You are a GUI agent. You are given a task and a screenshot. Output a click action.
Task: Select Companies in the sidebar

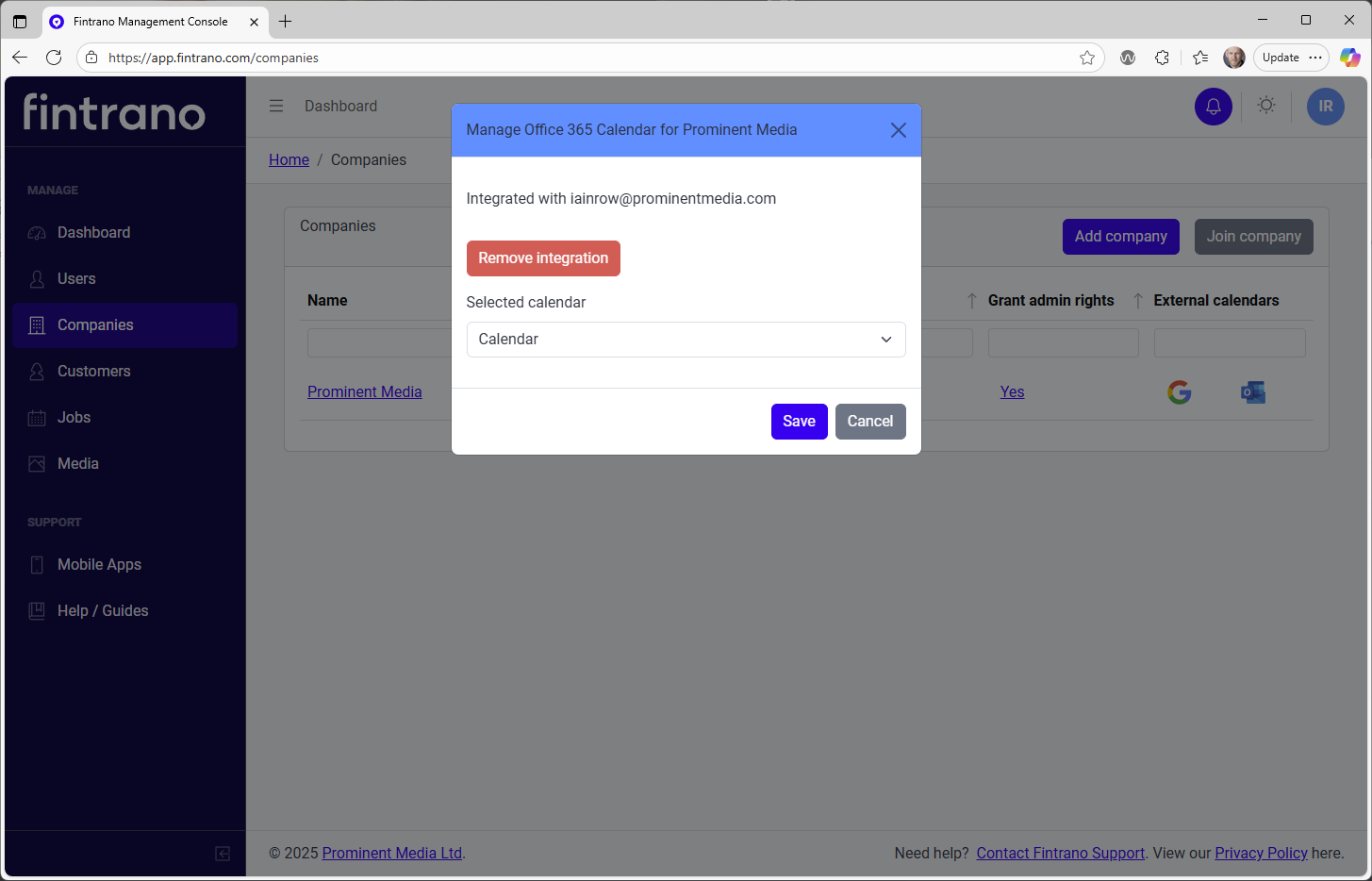pyautogui.click(x=124, y=325)
